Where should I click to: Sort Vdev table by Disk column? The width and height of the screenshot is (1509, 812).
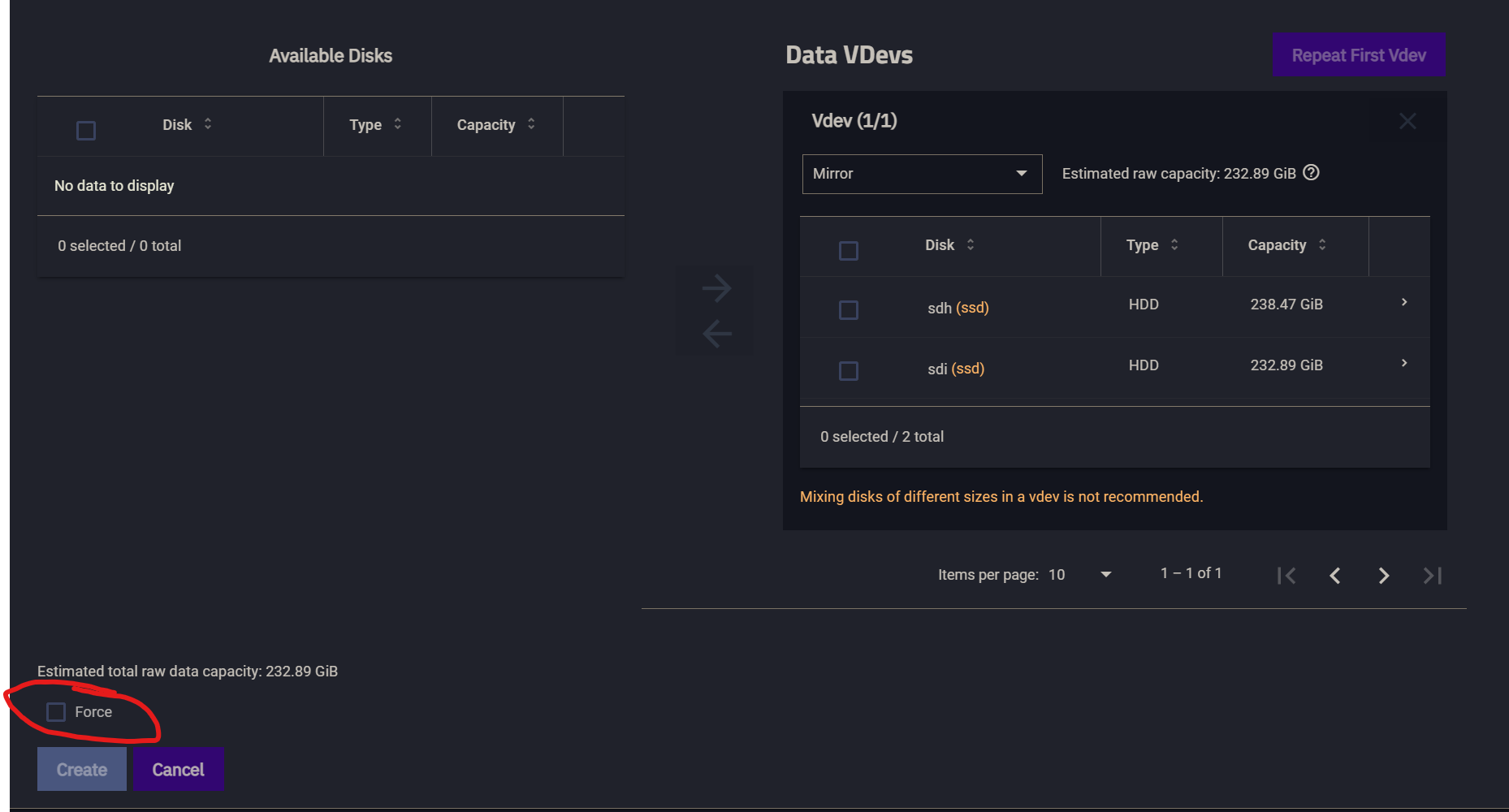click(x=949, y=244)
